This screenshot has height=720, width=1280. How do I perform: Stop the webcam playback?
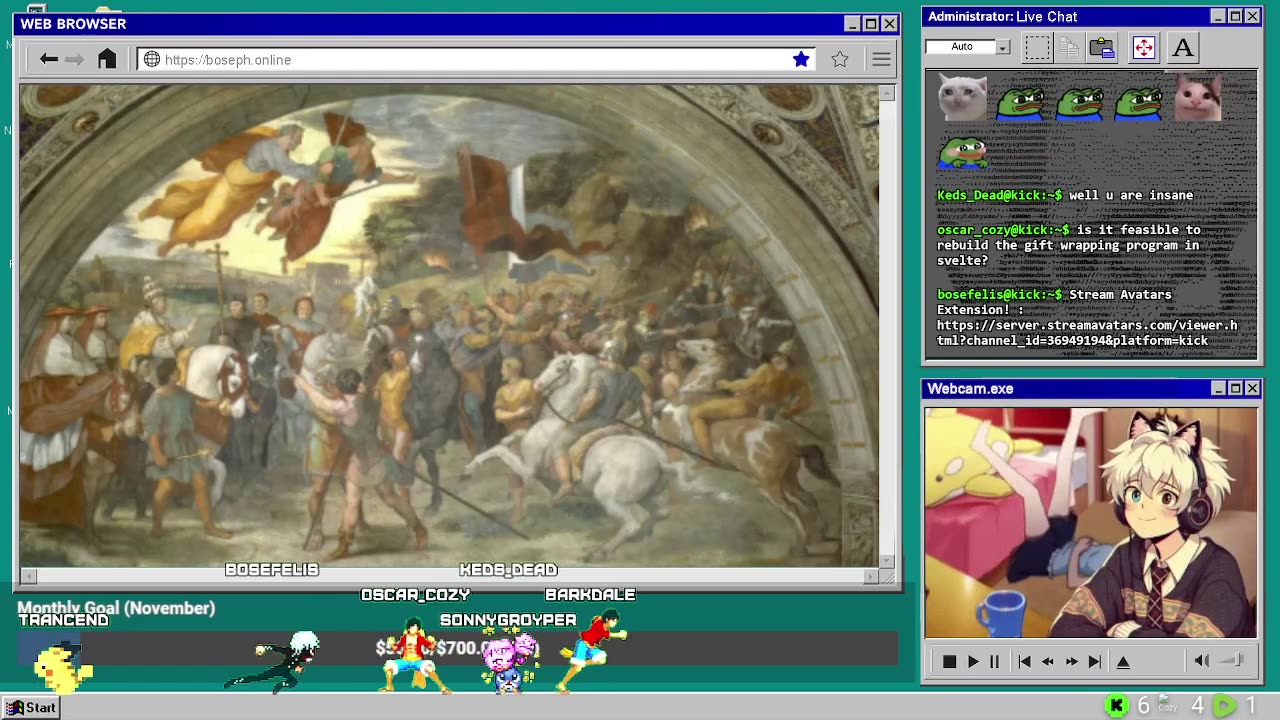click(x=949, y=661)
